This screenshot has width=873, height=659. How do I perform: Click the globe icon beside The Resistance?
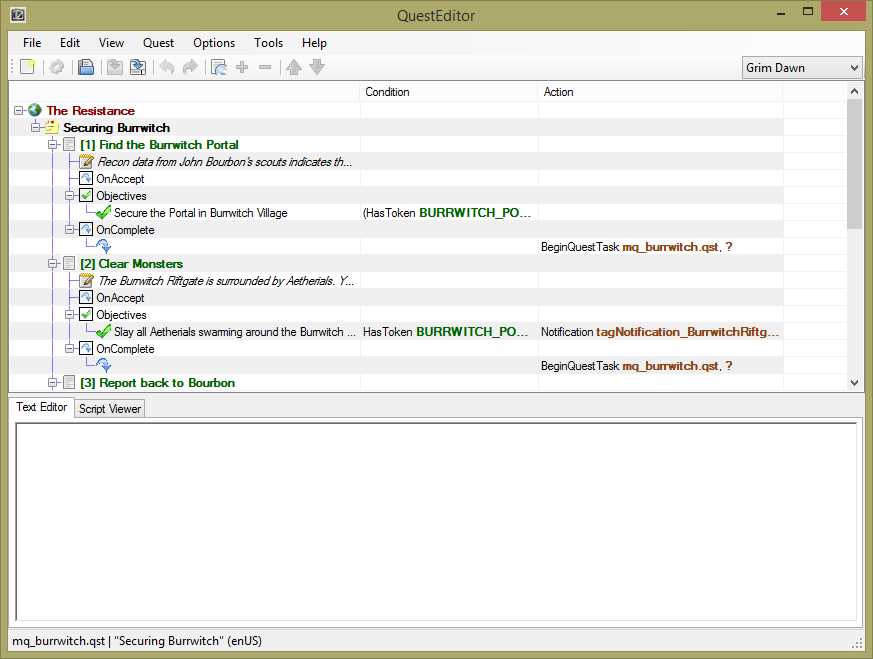tap(35, 111)
